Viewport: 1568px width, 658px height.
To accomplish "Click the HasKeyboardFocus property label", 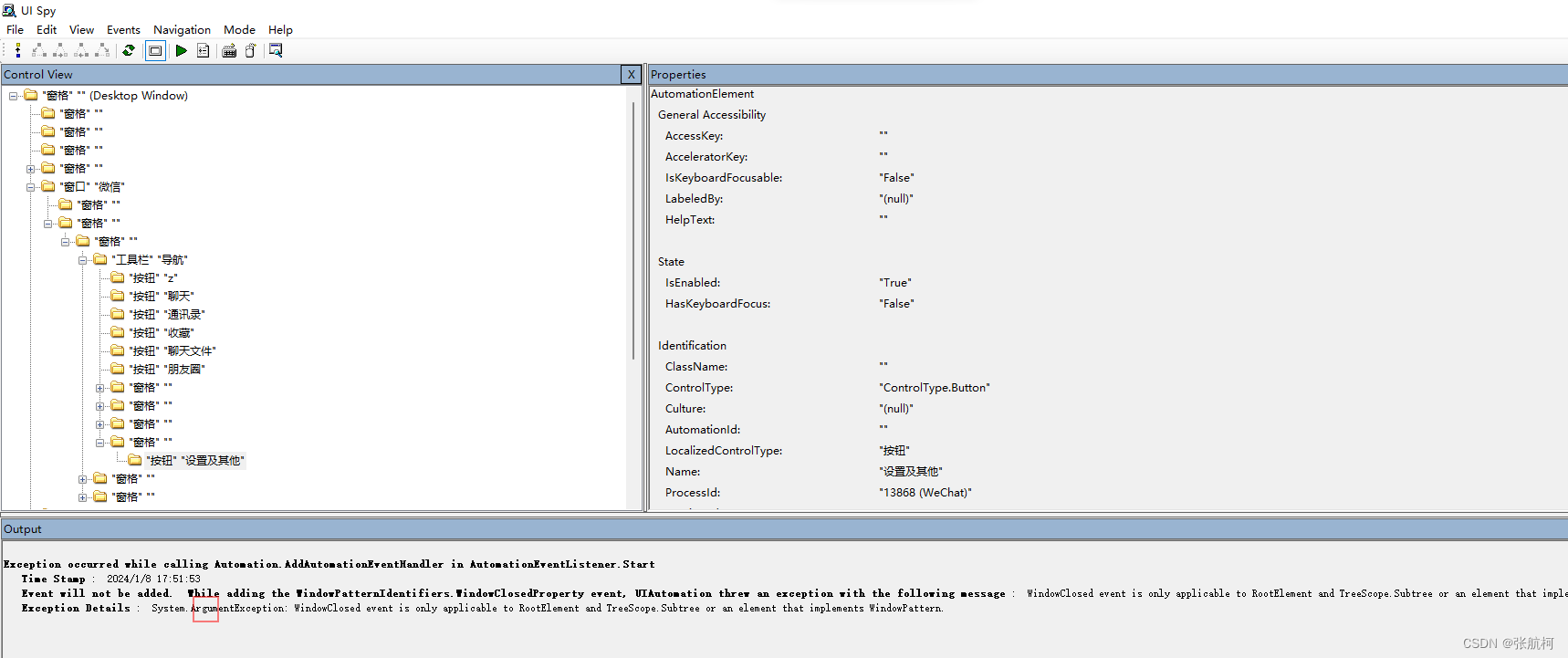I will 717,304.
